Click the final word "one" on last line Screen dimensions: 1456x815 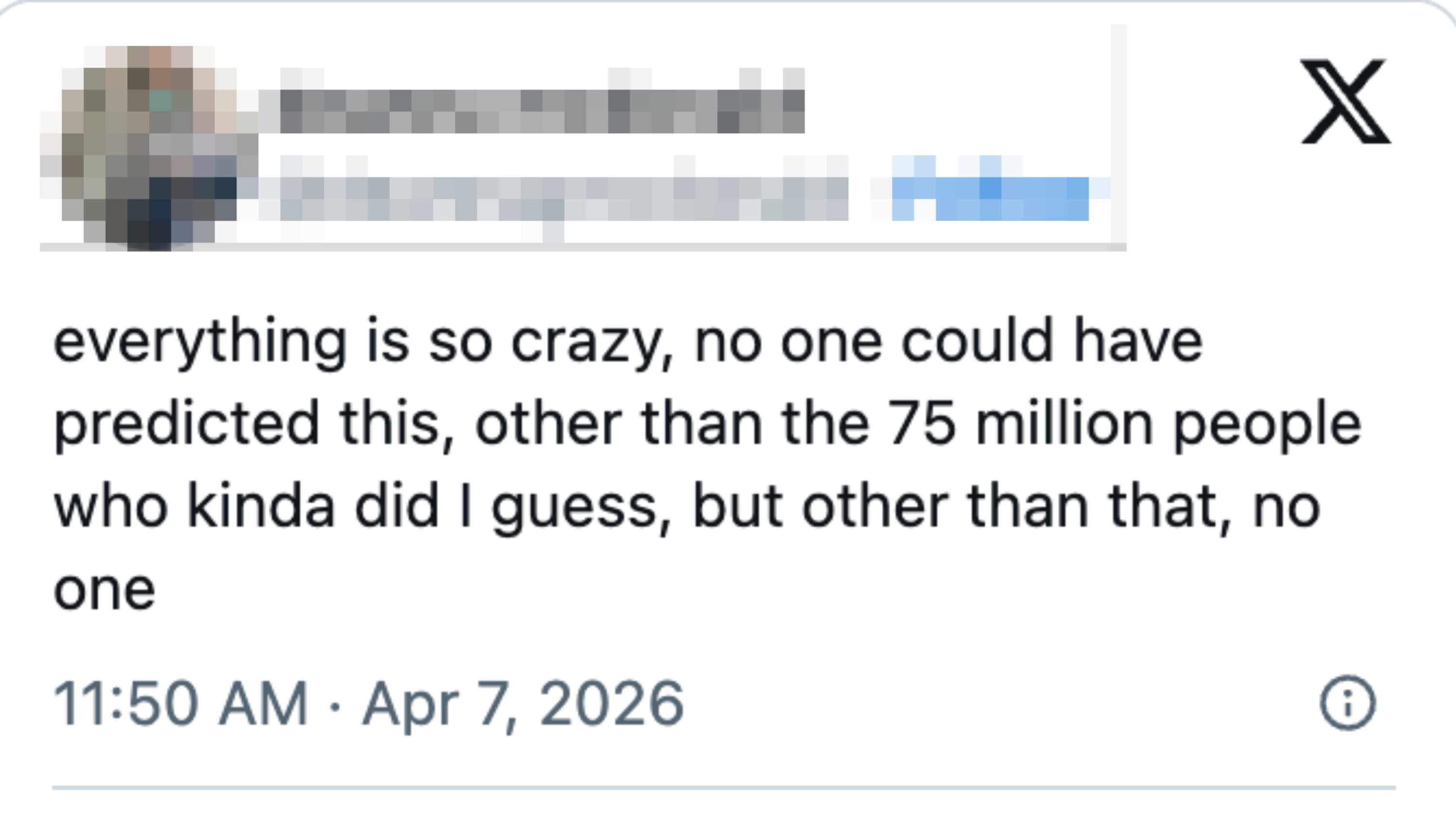coord(104,589)
